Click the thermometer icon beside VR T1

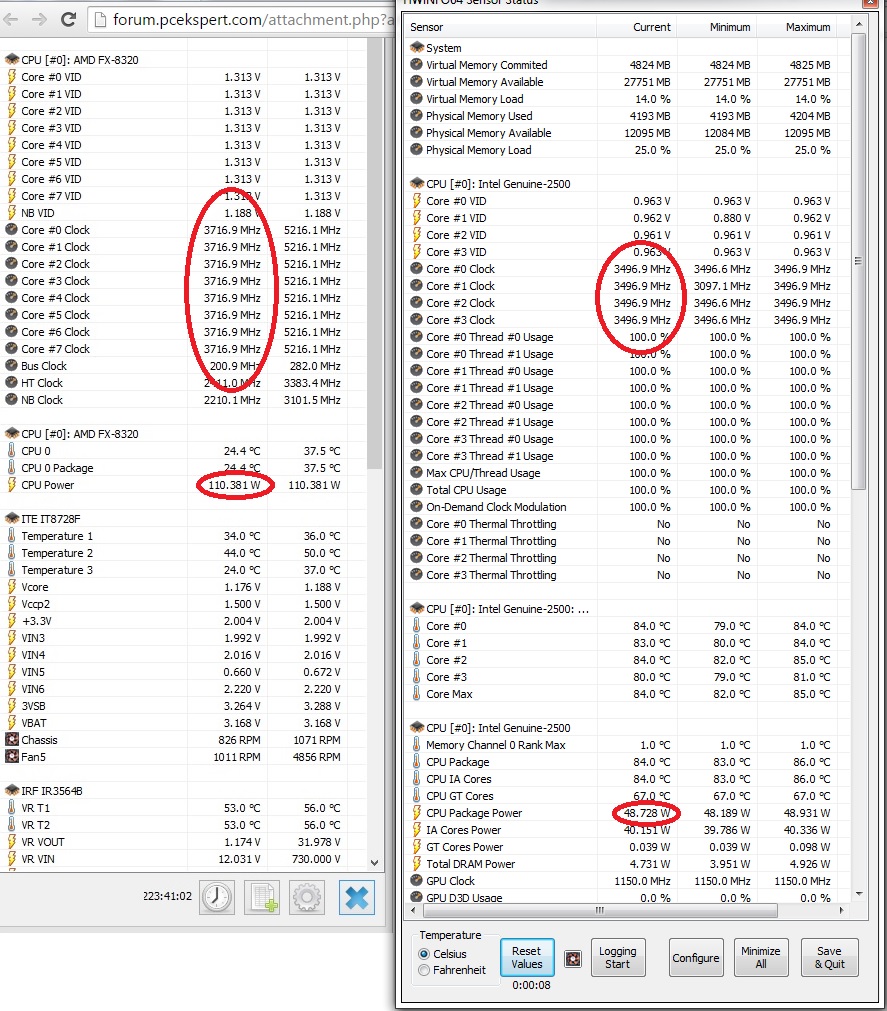12,807
